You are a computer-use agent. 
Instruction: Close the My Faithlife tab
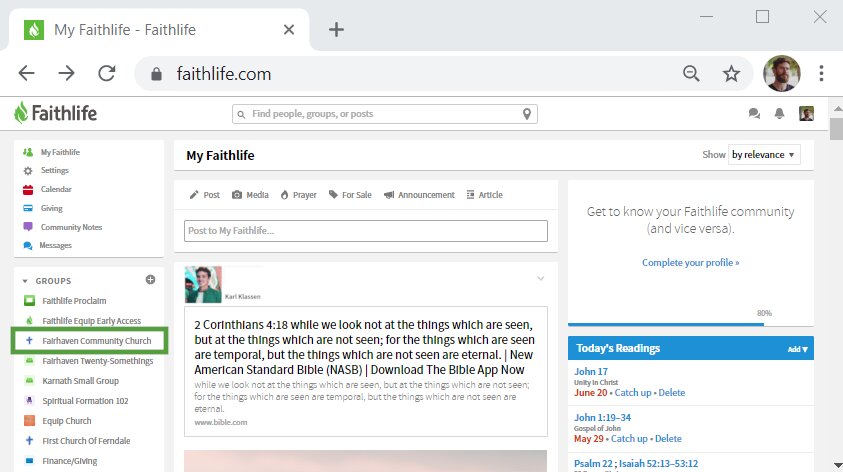tap(289, 30)
